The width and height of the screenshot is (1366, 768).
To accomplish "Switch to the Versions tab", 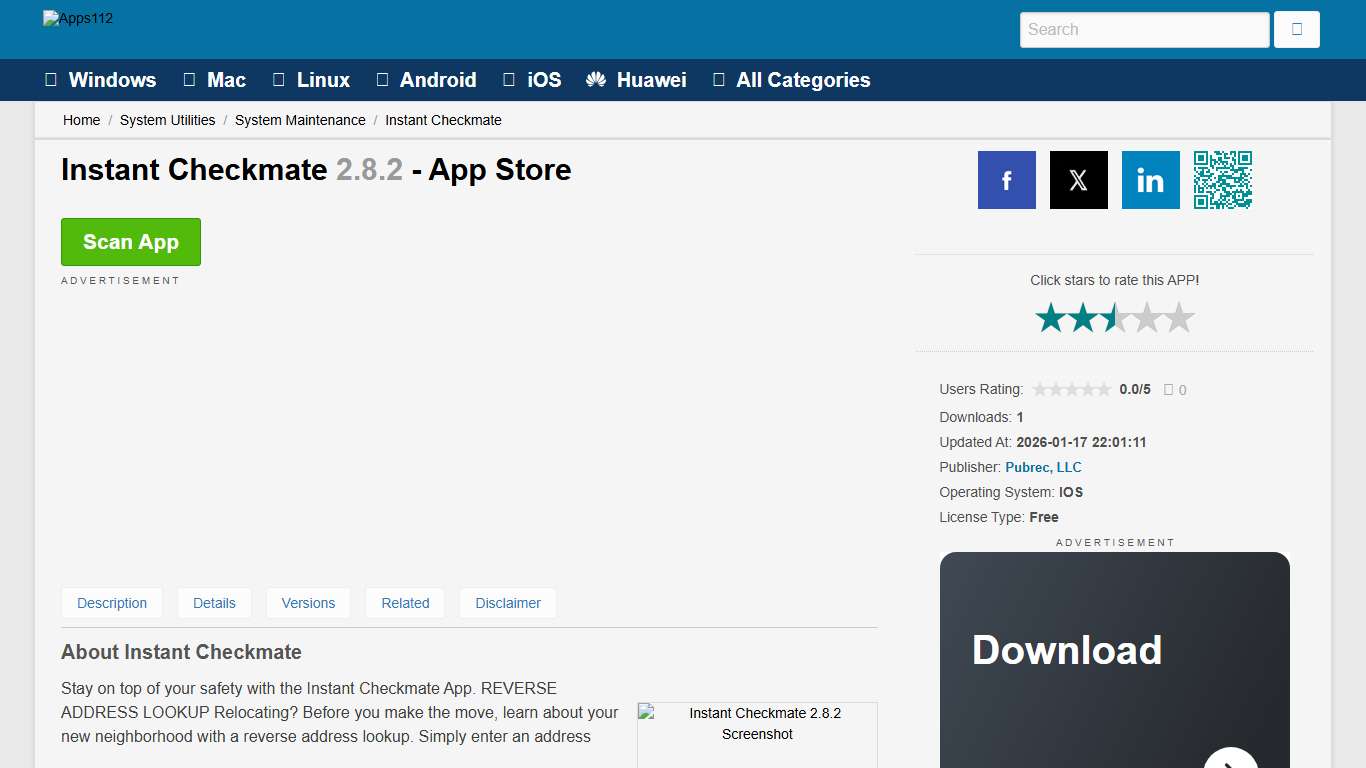I will coord(308,603).
